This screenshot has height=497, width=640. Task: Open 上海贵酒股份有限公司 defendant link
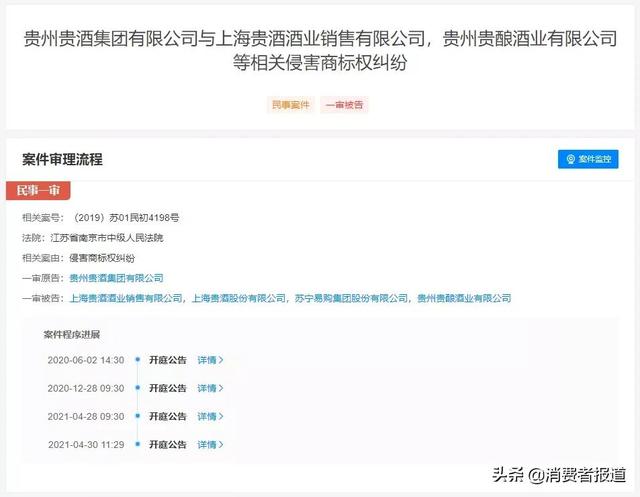239,298
